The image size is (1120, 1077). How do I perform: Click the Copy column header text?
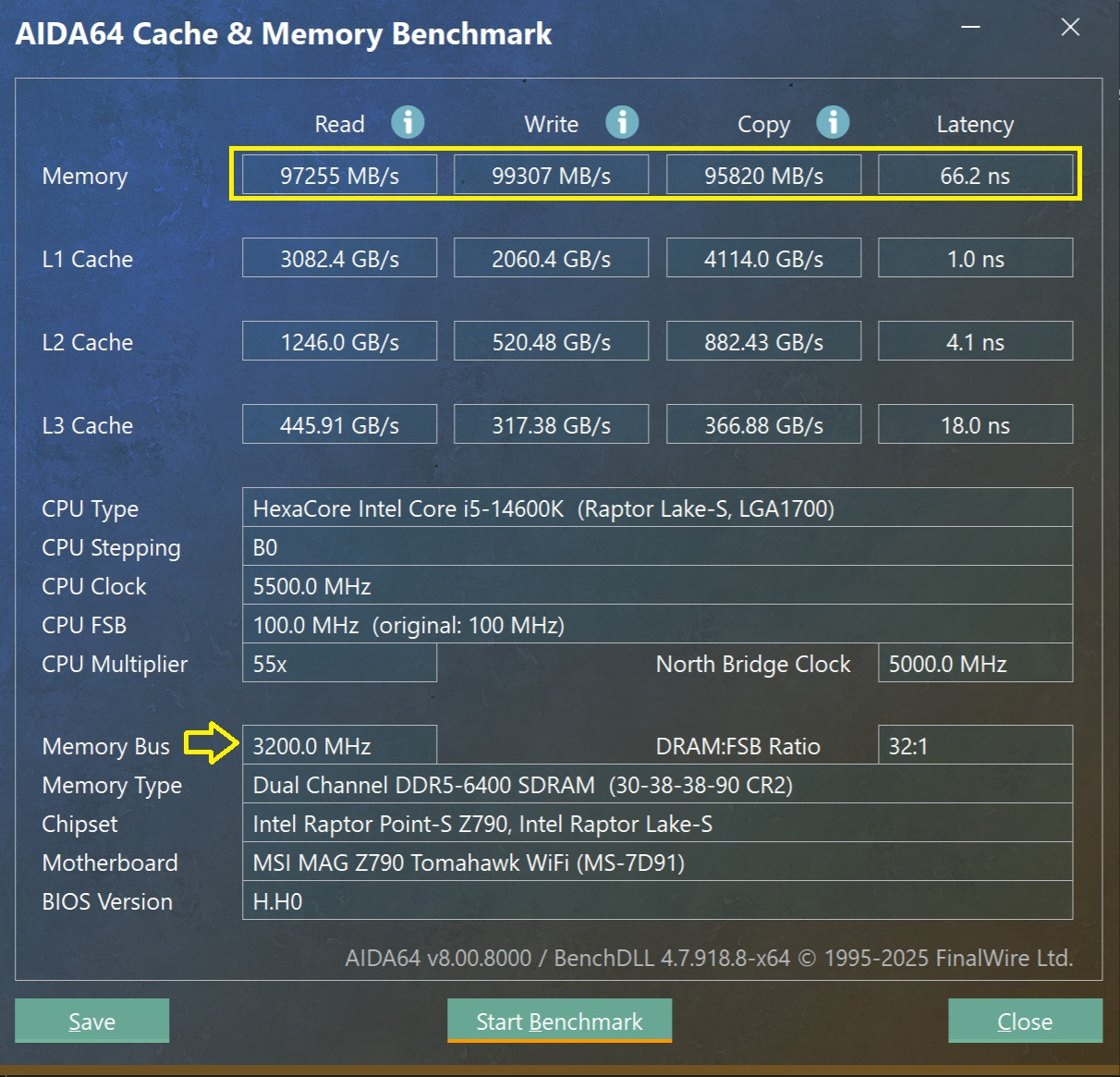point(763,125)
